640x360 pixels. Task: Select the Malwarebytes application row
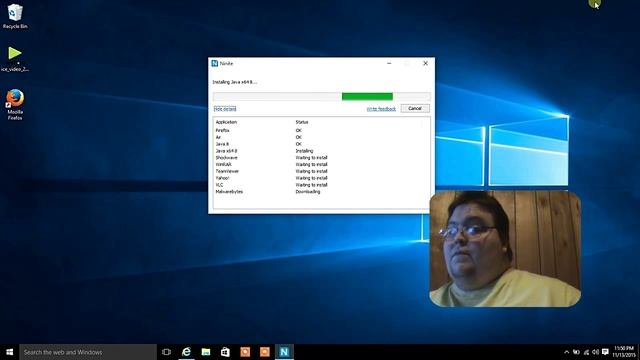coord(321,192)
